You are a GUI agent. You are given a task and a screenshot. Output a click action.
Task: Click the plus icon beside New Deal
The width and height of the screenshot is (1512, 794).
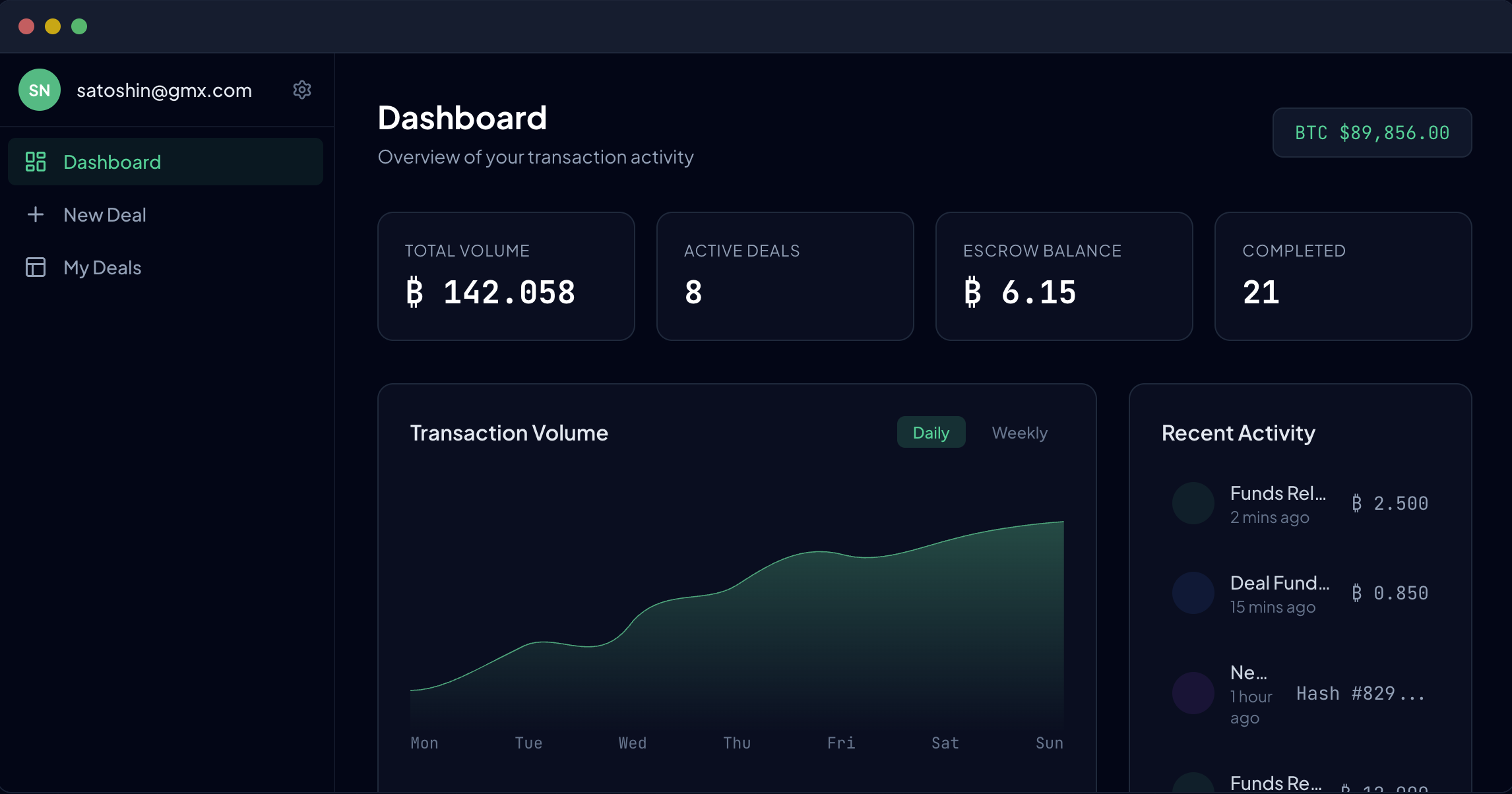(x=36, y=214)
